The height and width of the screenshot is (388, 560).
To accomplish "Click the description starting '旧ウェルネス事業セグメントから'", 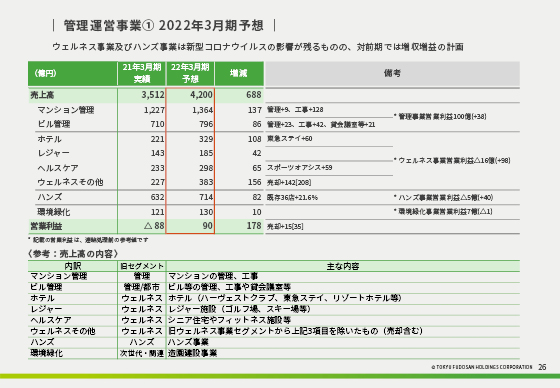I will coord(295,331).
